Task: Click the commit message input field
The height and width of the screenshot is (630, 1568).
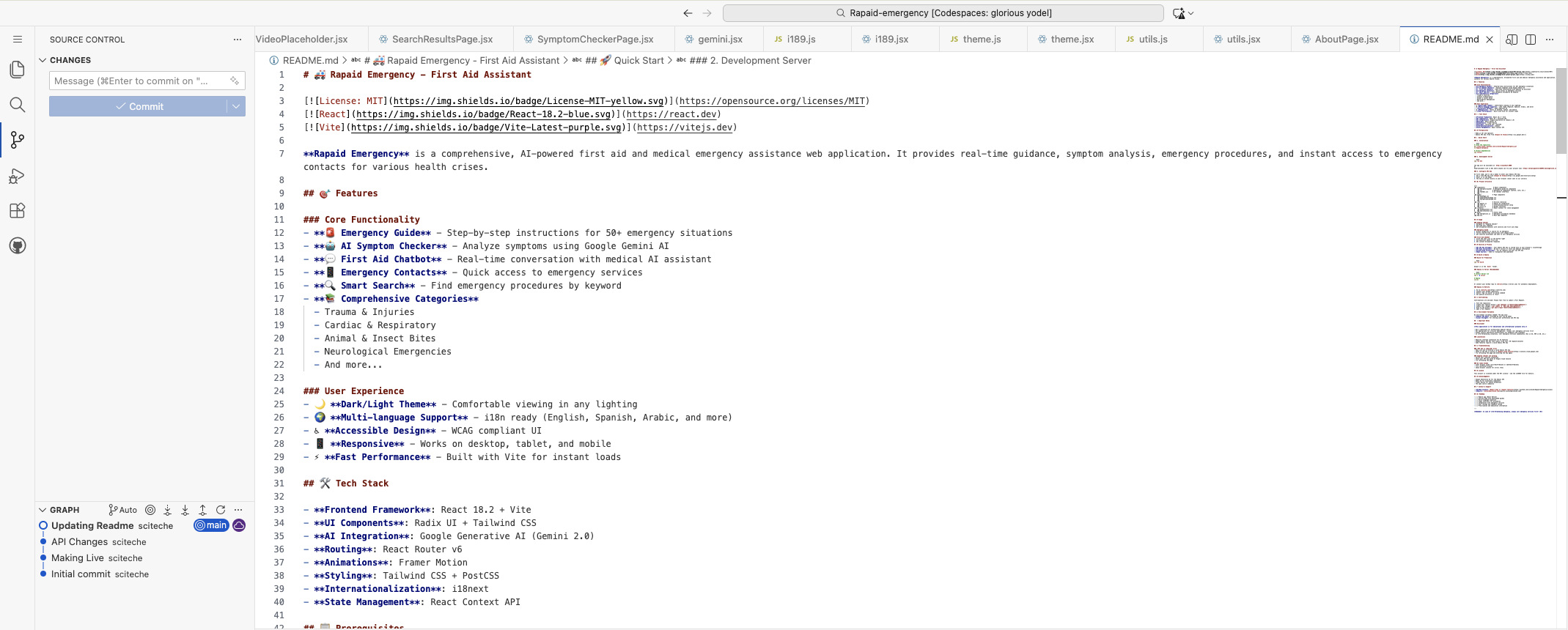Action: (139, 81)
